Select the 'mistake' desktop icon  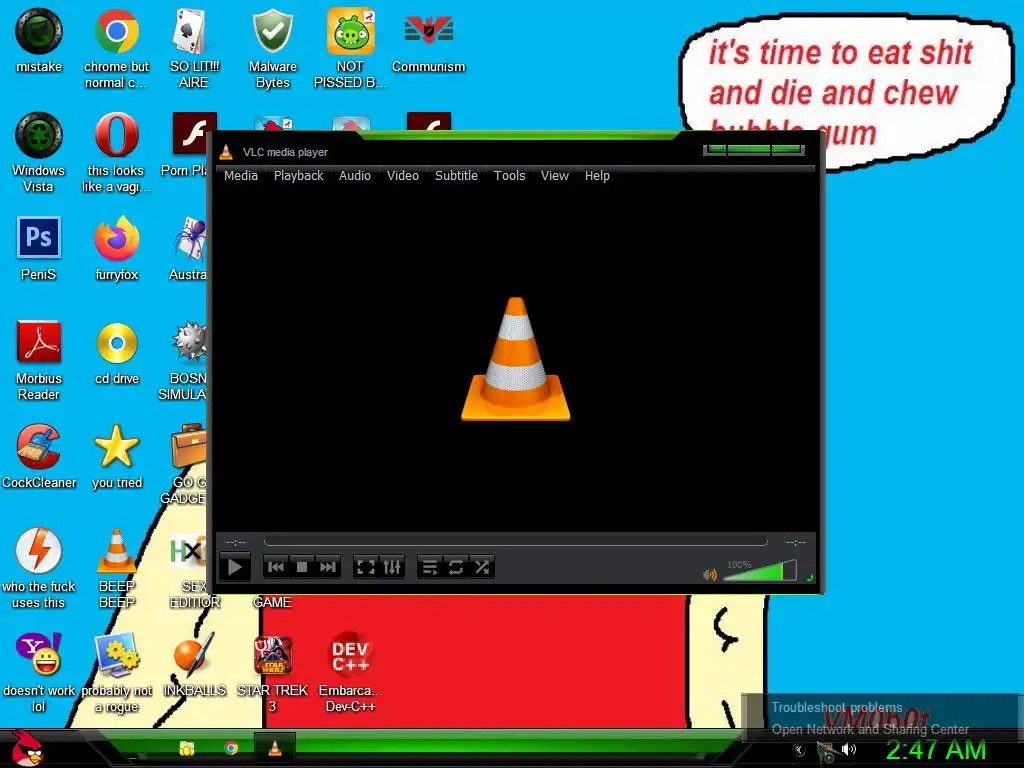coord(39,40)
